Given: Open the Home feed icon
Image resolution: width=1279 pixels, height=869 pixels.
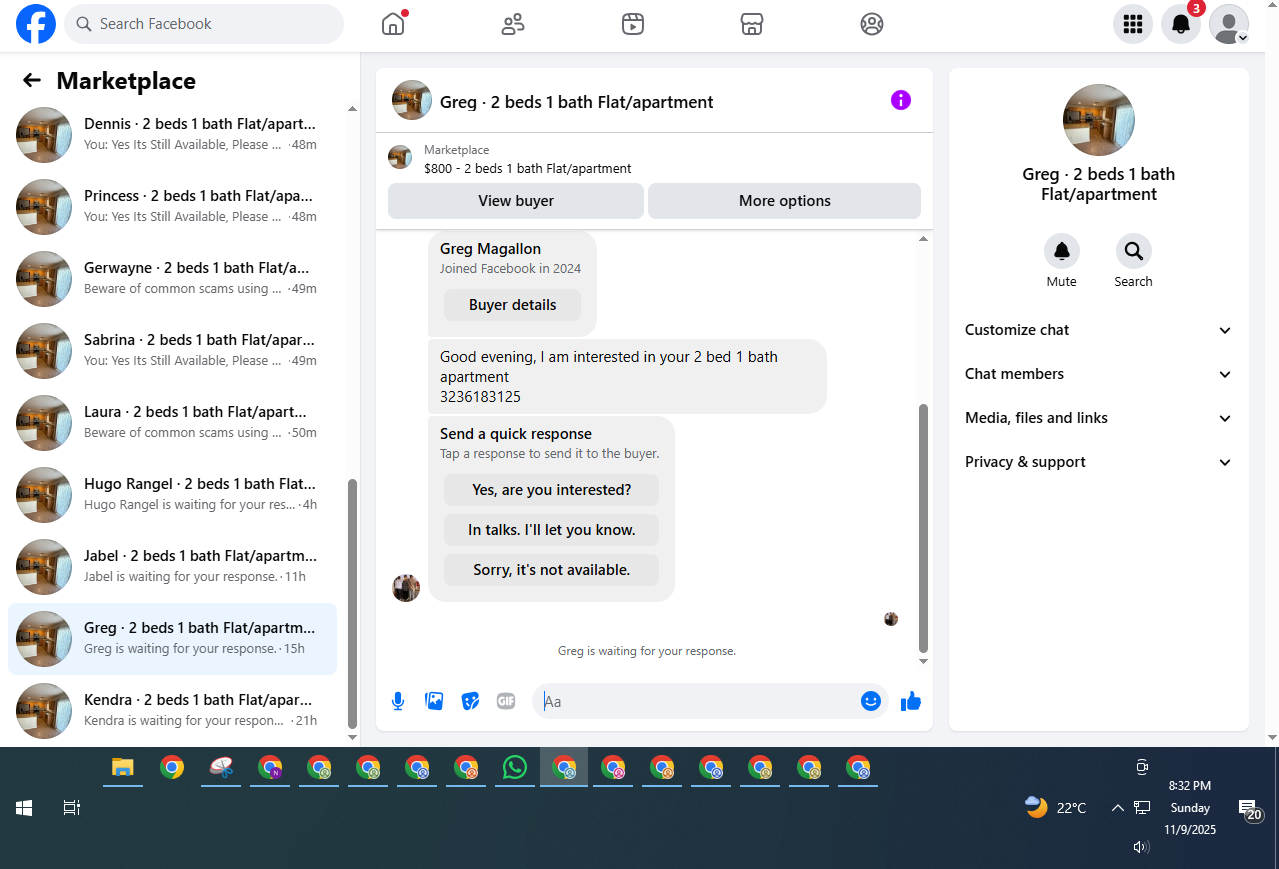Looking at the screenshot, I should tap(393, 24).
